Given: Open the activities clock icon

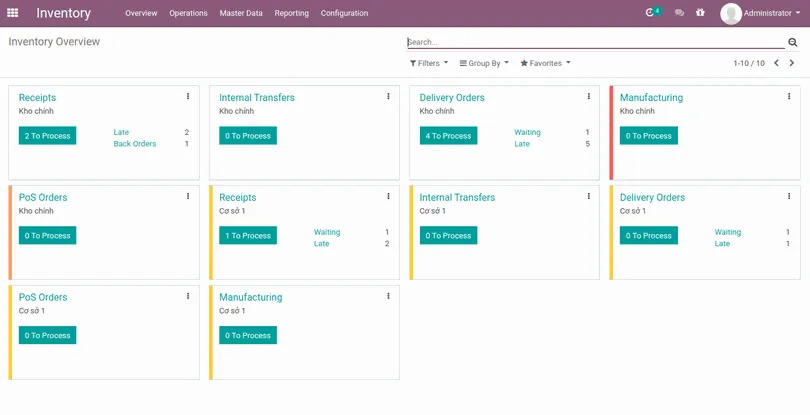Looking at the screenshot, I should click(x=650, y=13).
